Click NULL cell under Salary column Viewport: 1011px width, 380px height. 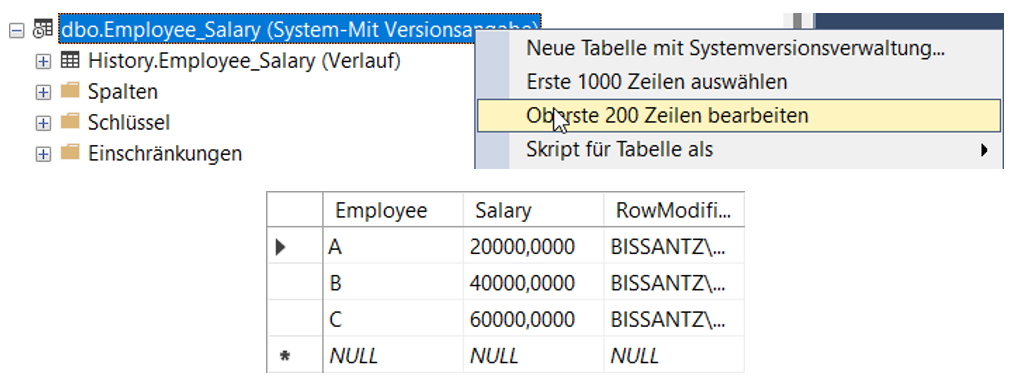coord(534,355)
